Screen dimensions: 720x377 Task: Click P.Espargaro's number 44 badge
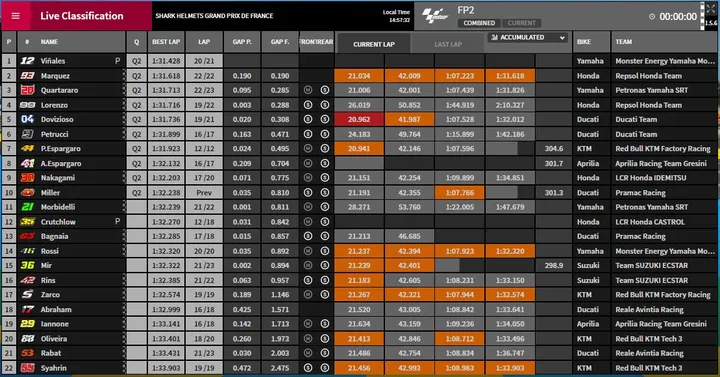(x=28, y=149)
